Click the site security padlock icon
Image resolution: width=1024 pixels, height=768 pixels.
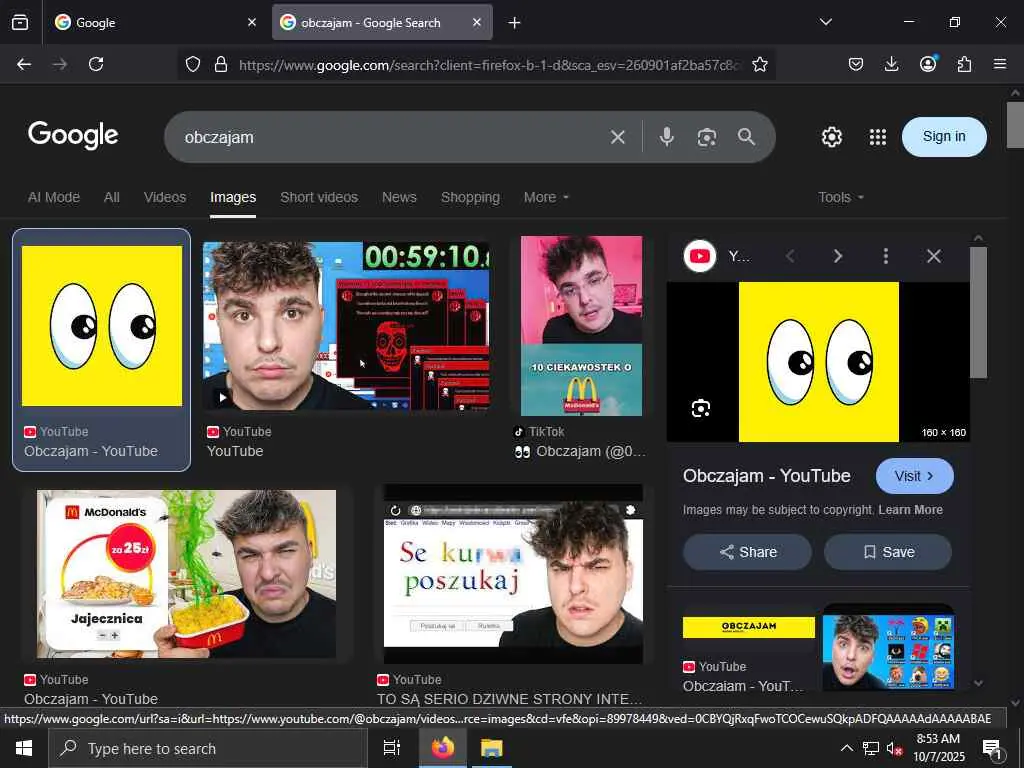(x=221, y=64)
